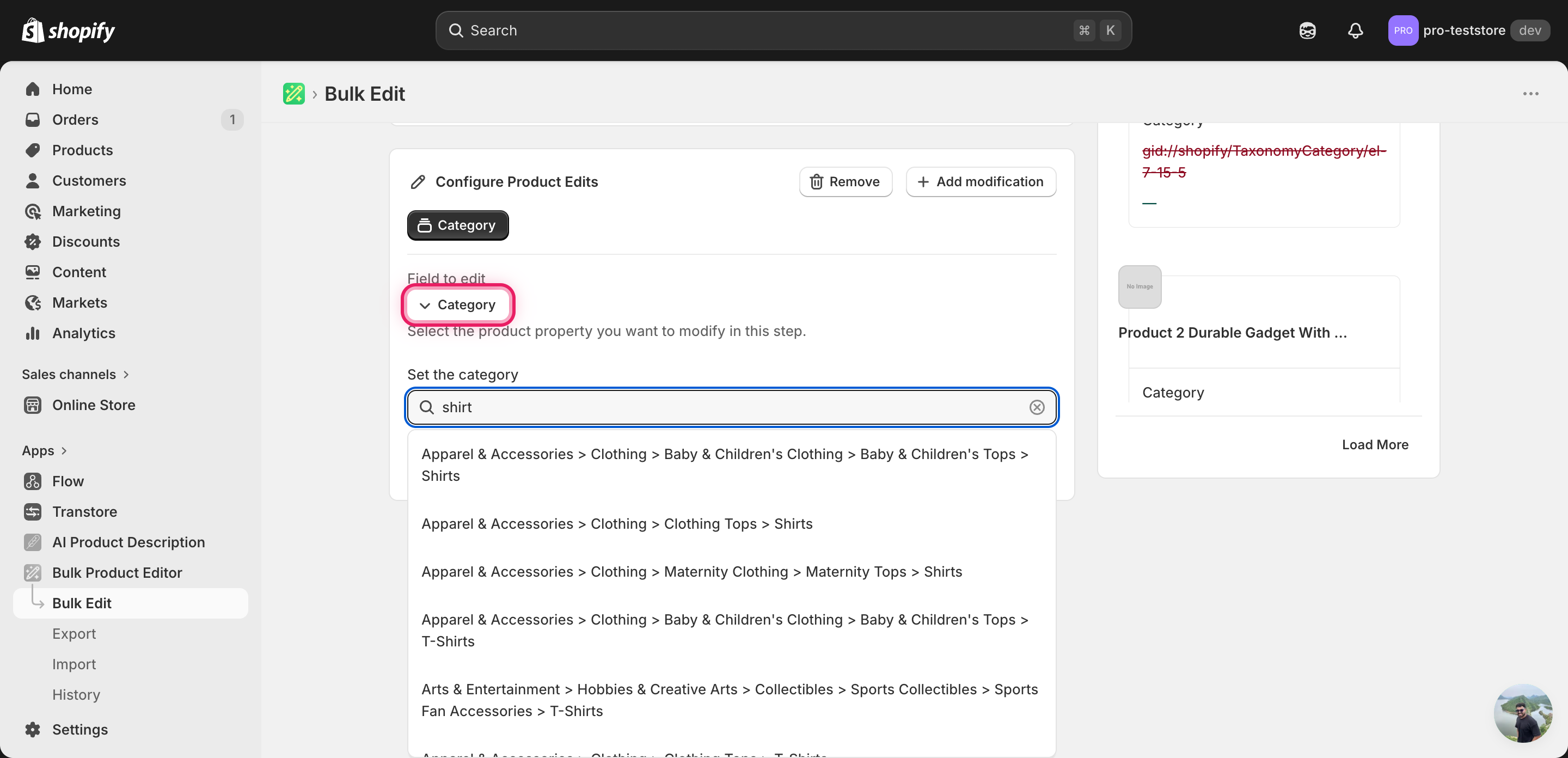1568x758 pixels.
Task: Open notifications bell
Action: pyautogui.click(x=1355, y=30)
